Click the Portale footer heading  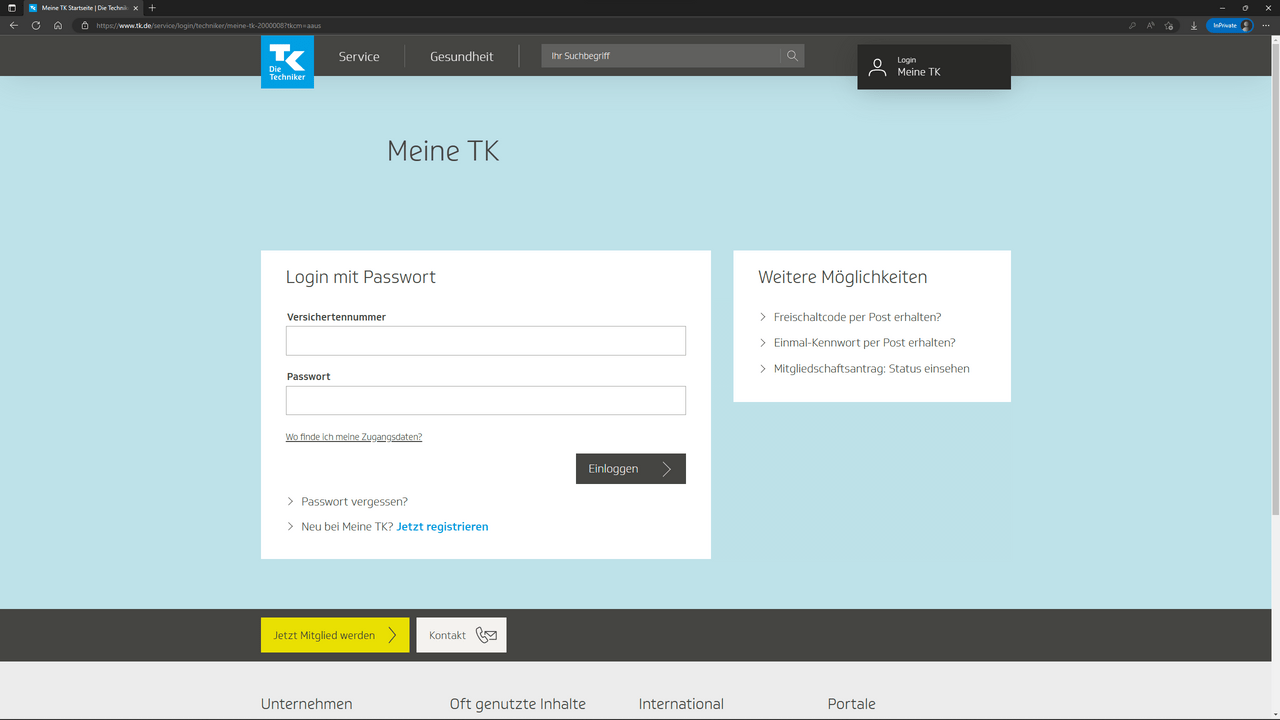[852, 704]
